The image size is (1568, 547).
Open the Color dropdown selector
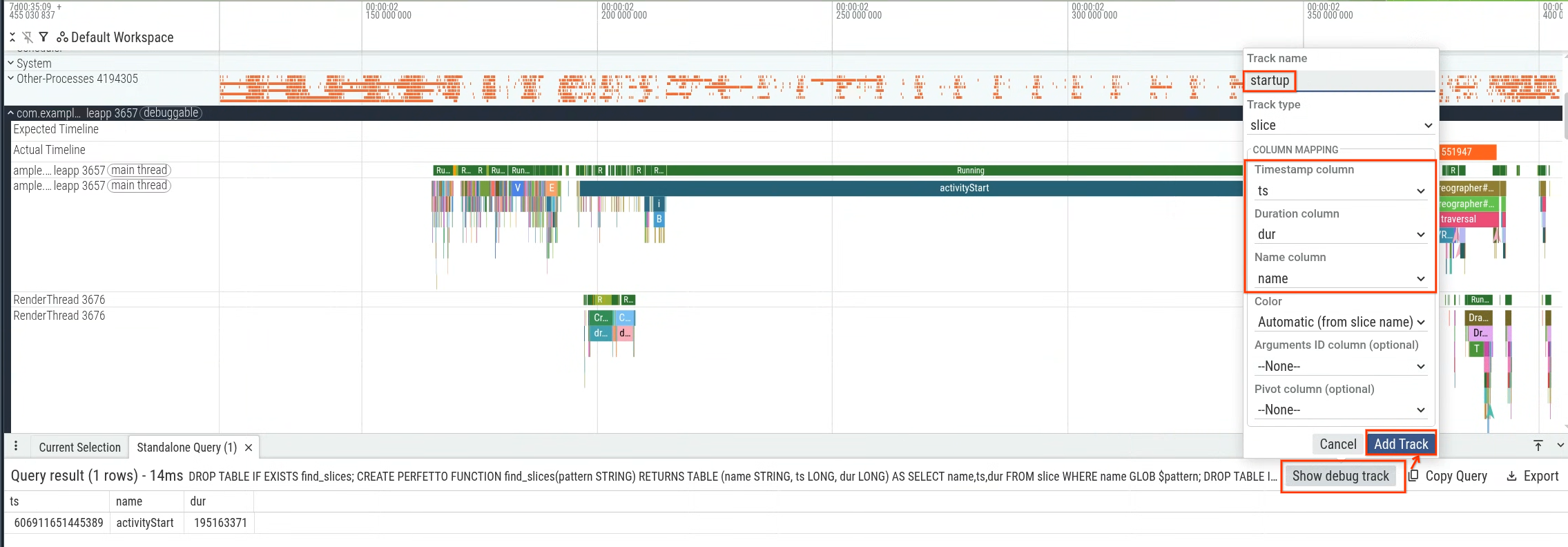(x=1340, y=322)
